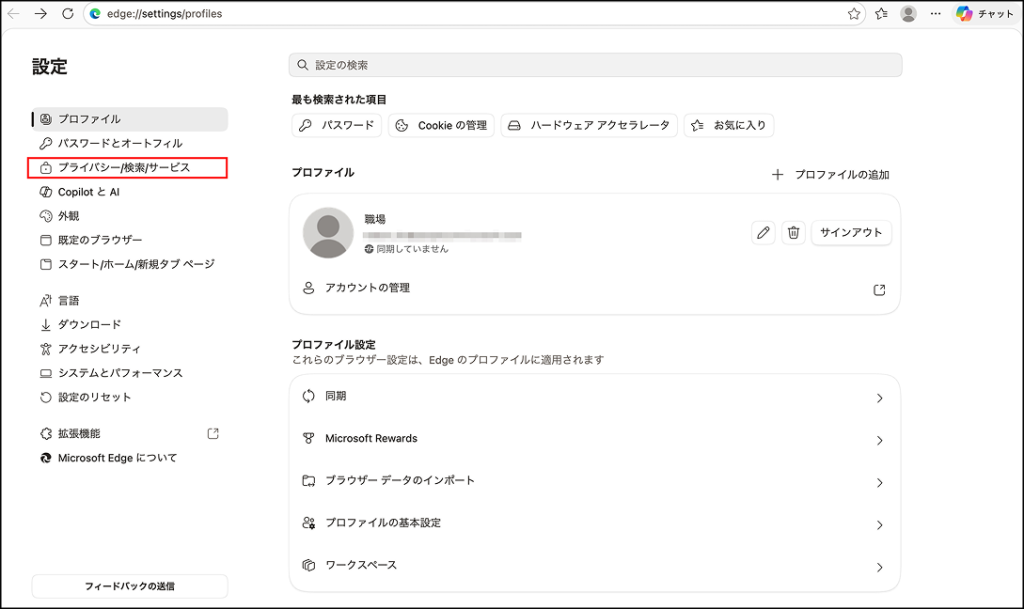1024x609 pixels.
Task: Expand the 同期 row chevron
Action: click(x=880, y=398)
